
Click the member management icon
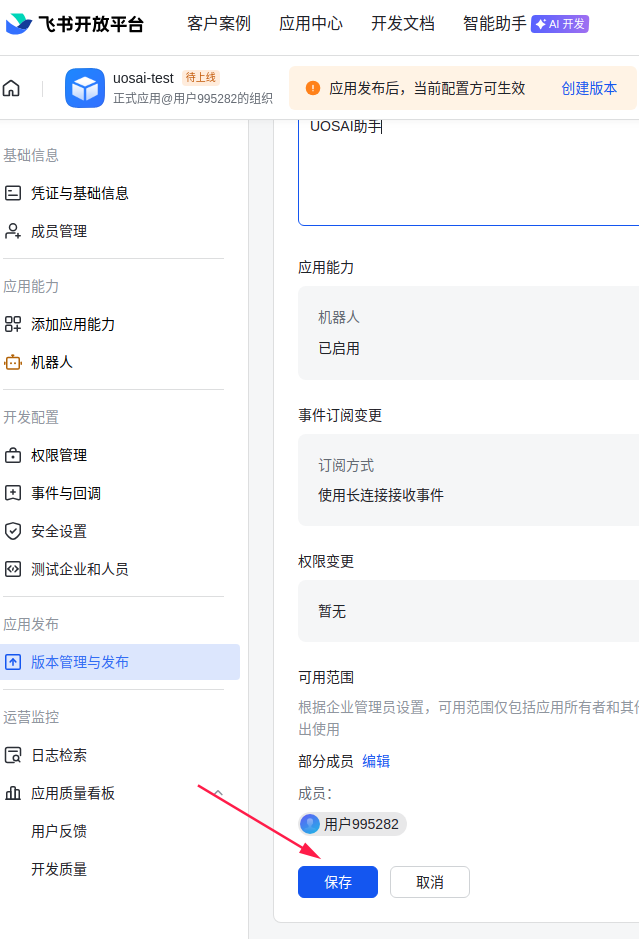coord(13,231)
